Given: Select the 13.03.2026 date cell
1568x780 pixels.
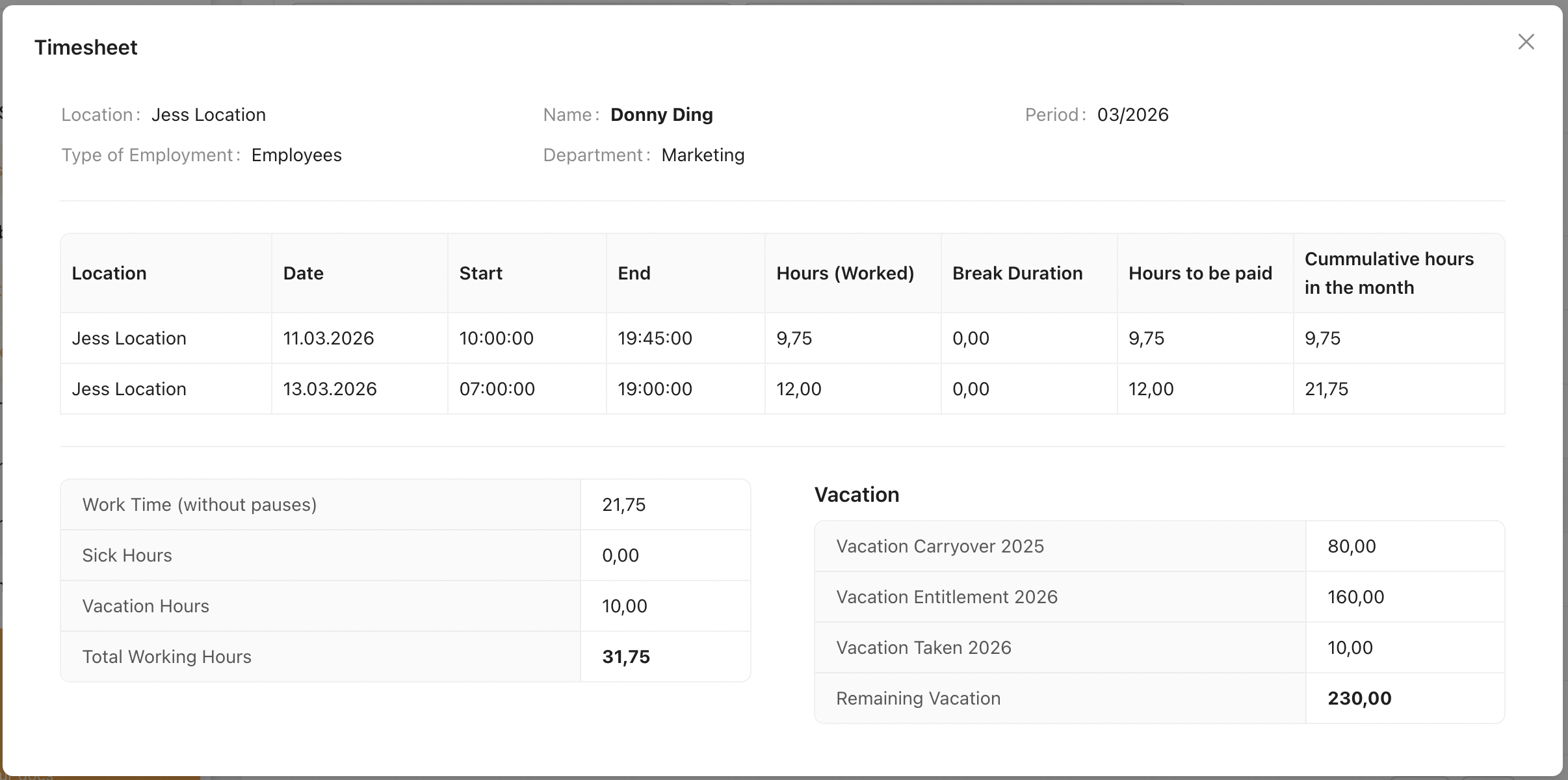Looking at the screenshot, I should point(330,389).
